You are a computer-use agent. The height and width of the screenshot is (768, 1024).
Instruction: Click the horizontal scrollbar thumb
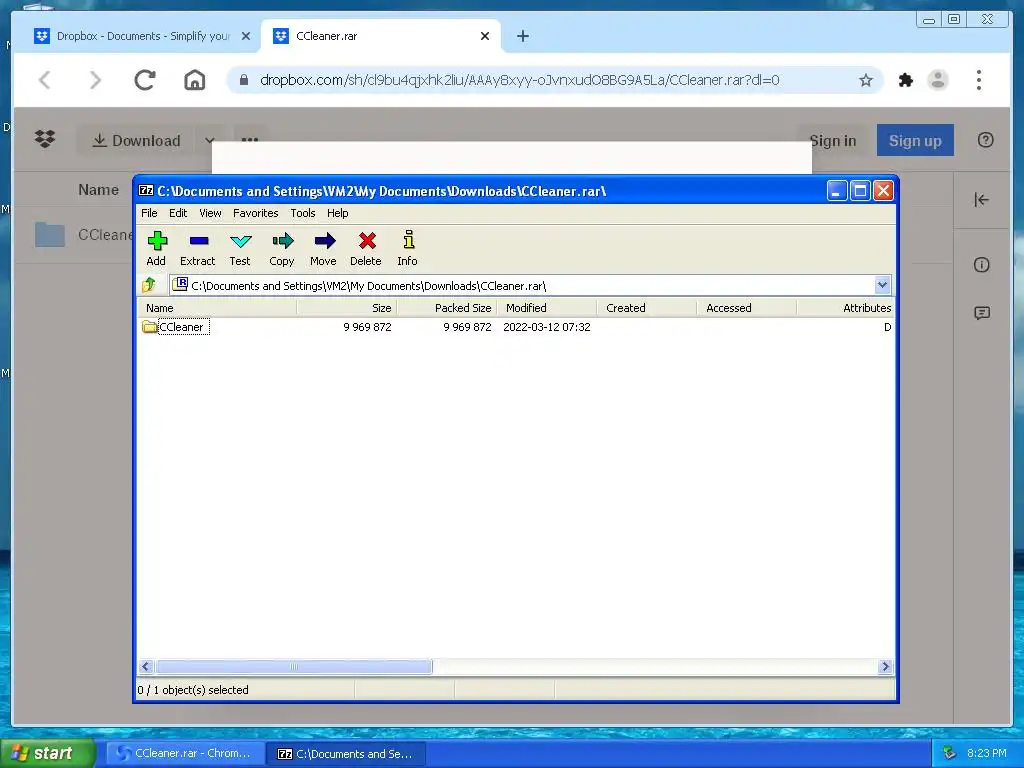pyautogui.click(x=293, y=667)
